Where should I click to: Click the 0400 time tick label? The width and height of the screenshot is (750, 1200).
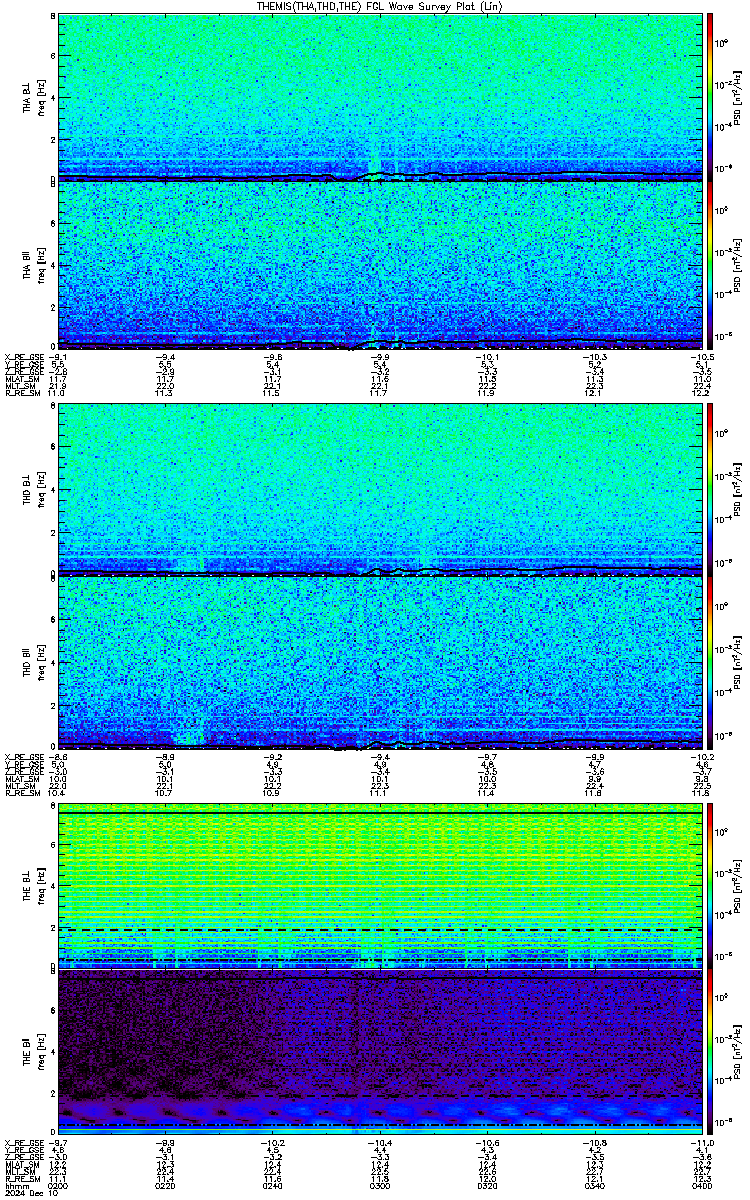[700, 1185]
